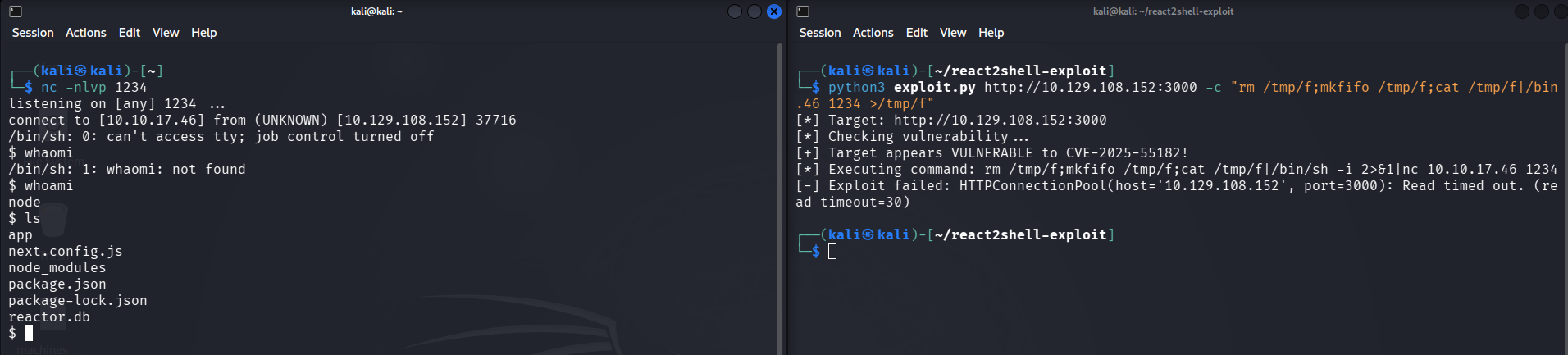The image size is (1568, 355).
Task: Click left window title 'kali@kali: ~'
Action: coord(376,11)
